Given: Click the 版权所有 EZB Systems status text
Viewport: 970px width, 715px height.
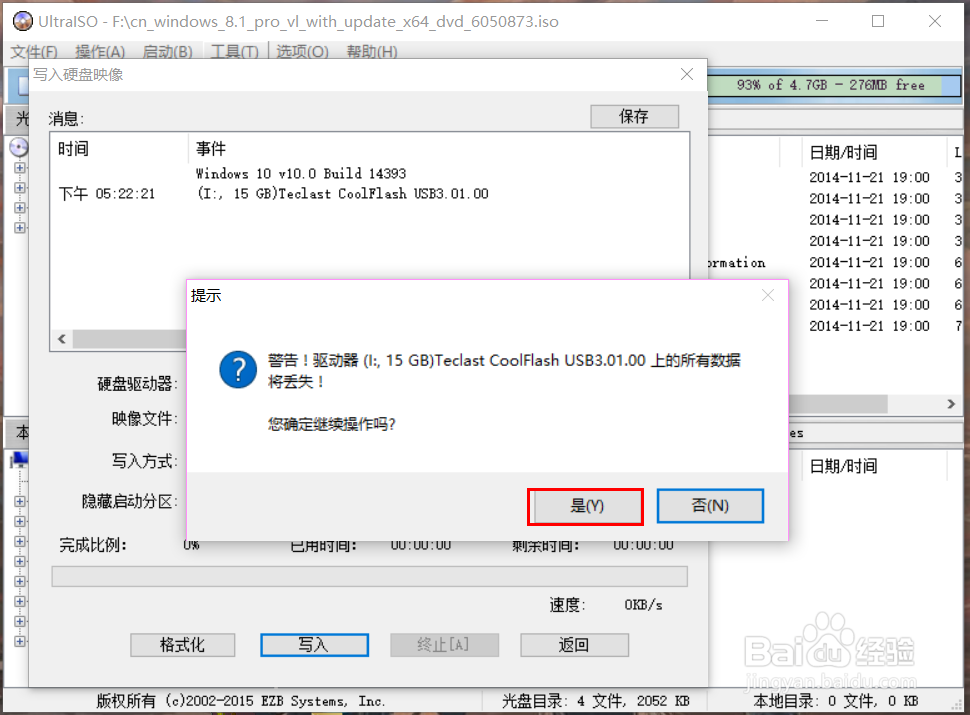Looking at the screenshot, I should (241, 701).
